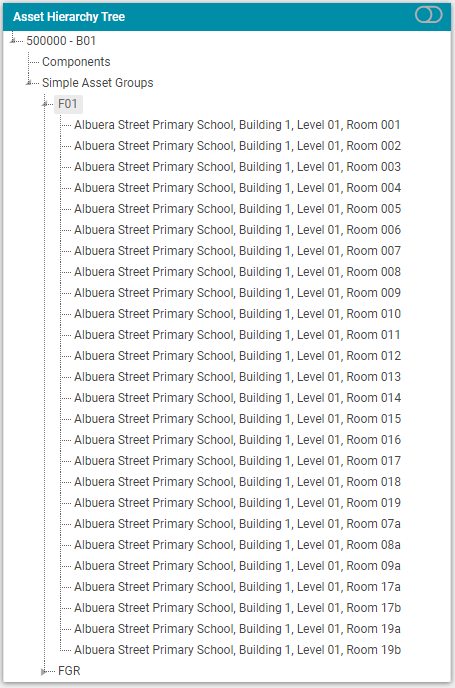This screenshot has width=455, height=688.
Task: Select the Components tree item
Action: coord(76,62)
